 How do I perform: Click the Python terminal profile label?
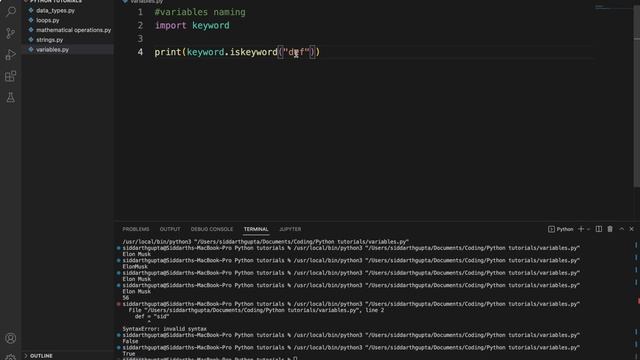(560, 229)
